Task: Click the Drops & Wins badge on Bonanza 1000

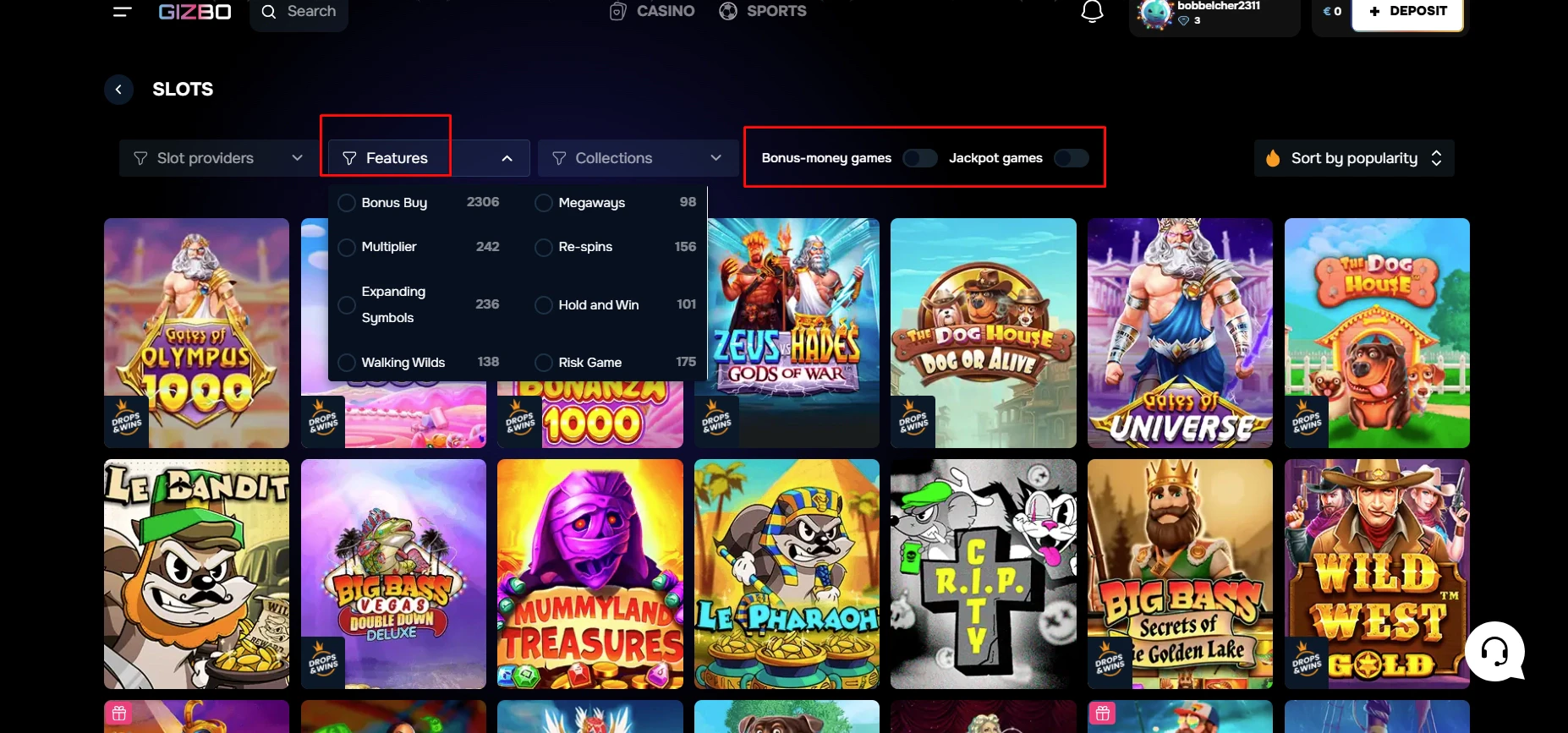Action: pyautogui.click(x=519, y=421)
